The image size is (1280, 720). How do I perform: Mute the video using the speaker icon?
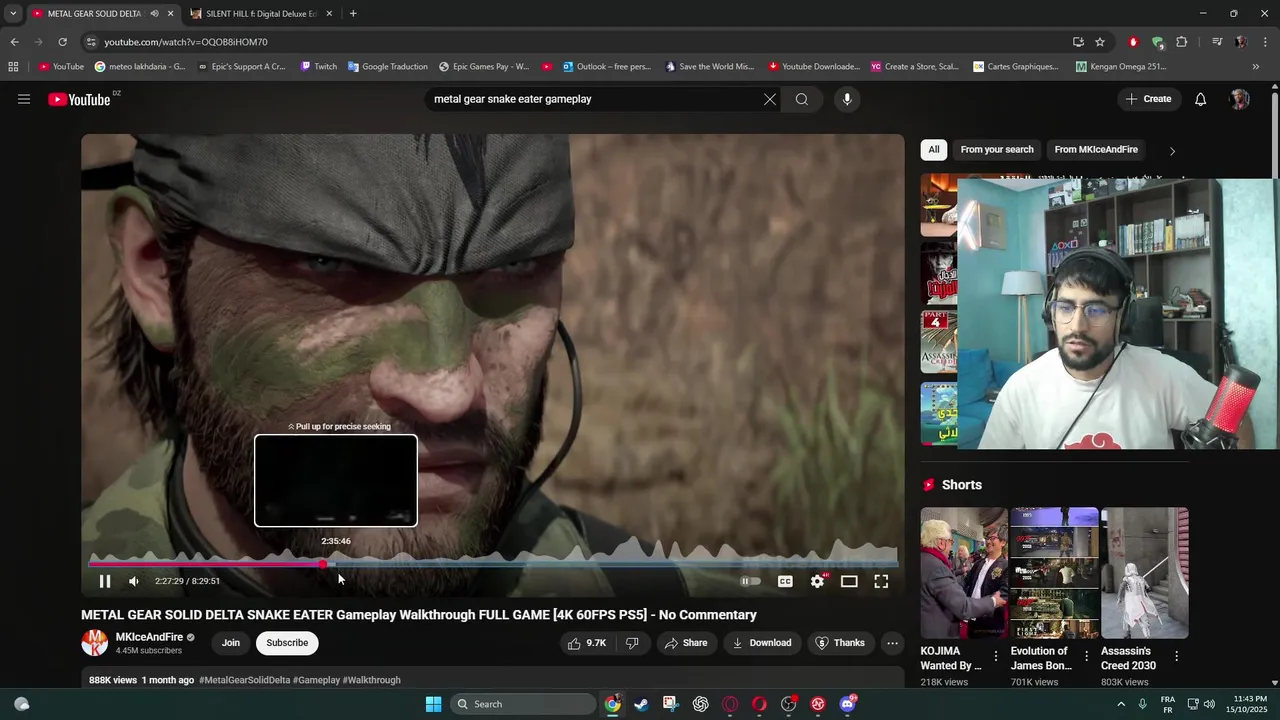pyautogui.click(x=134, y=581)
